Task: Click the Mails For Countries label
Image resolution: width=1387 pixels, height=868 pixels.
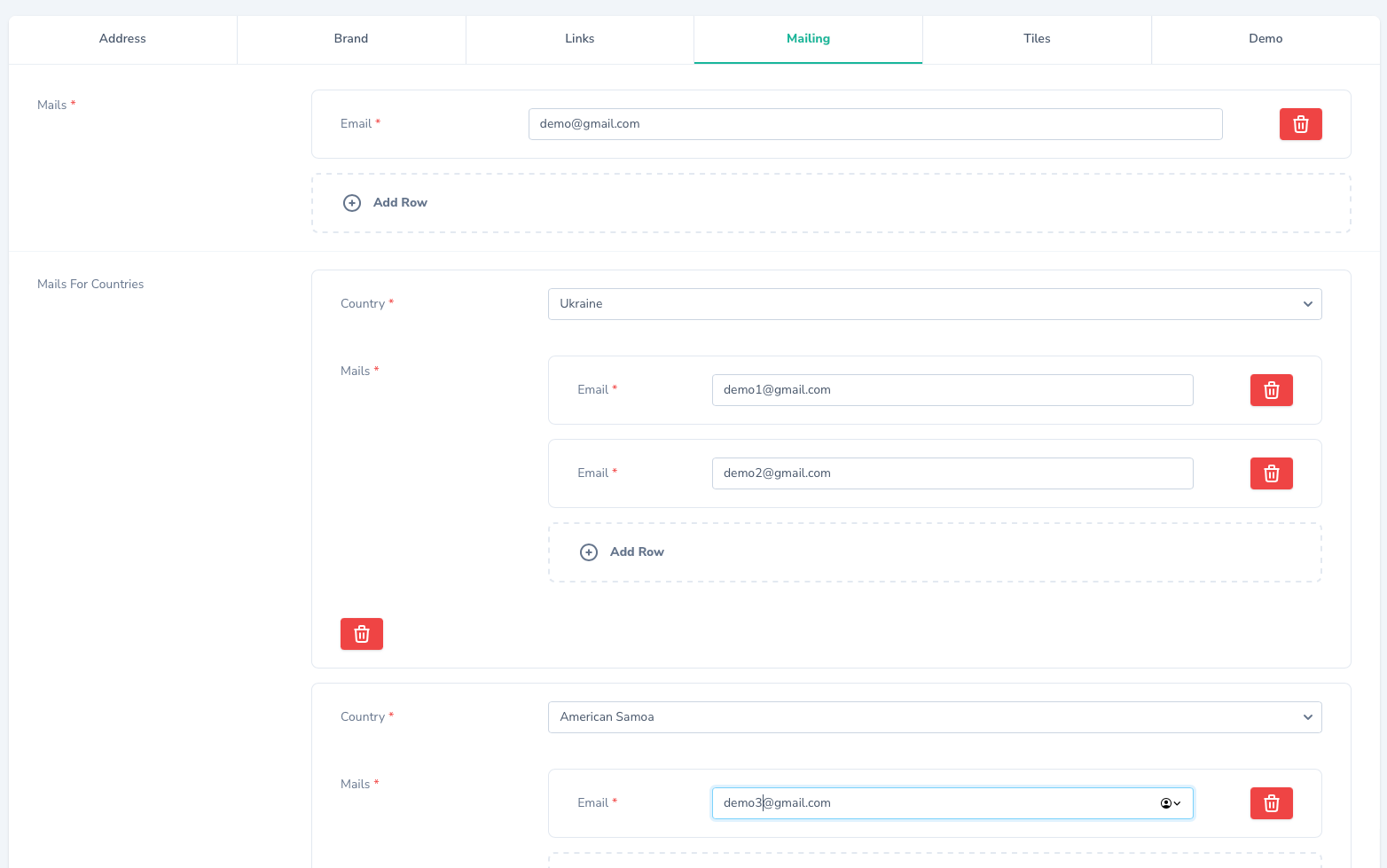Action: (90, 285)
